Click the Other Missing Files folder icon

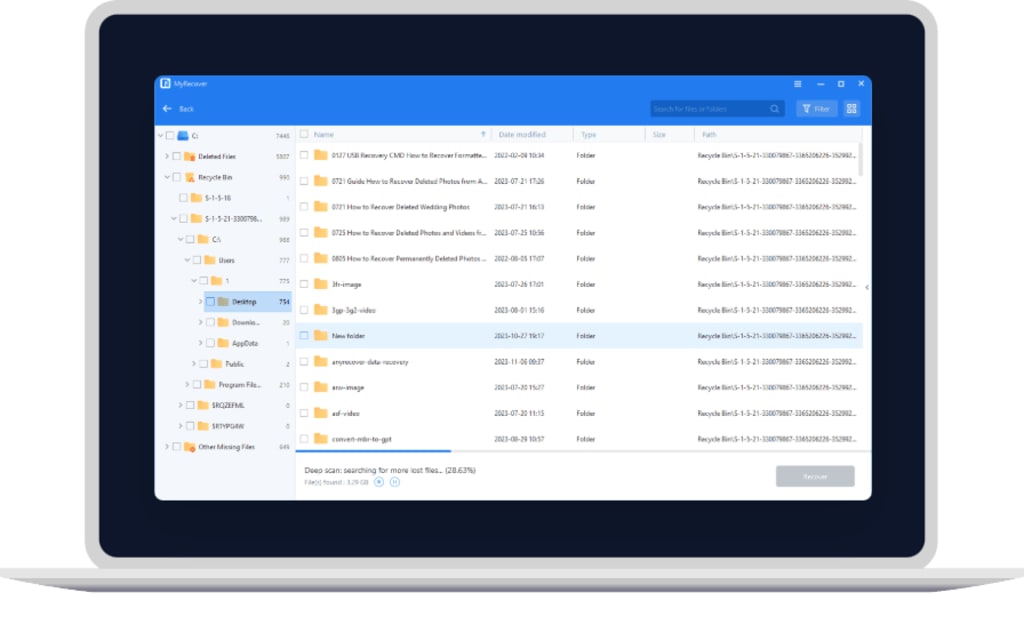tap(189, 447)
